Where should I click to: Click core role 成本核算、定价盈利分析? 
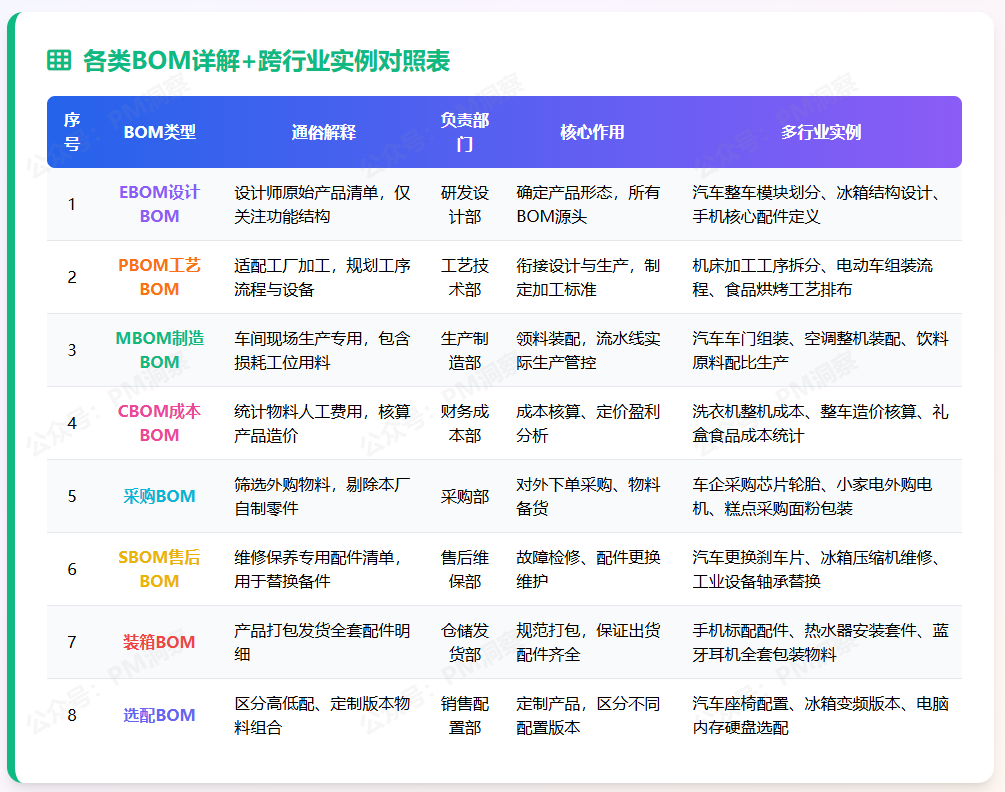click(x=588, y=424)
